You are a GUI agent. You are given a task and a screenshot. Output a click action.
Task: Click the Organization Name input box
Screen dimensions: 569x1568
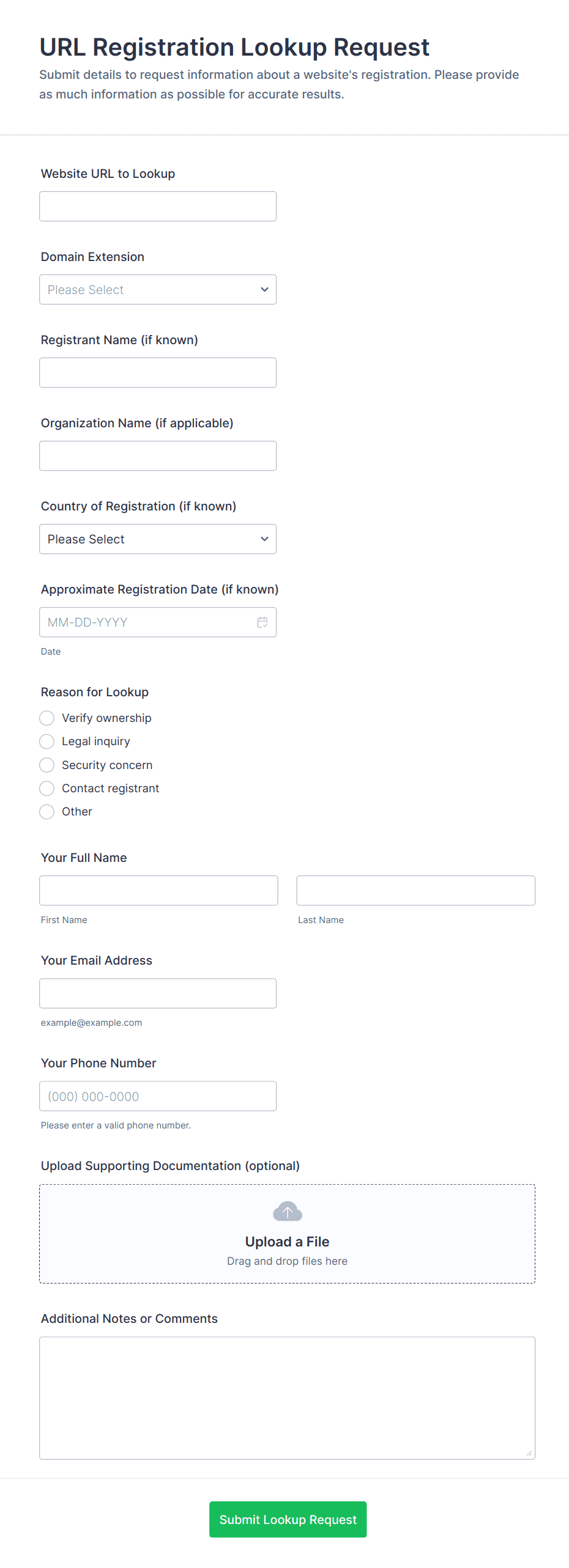click(158, 456)
